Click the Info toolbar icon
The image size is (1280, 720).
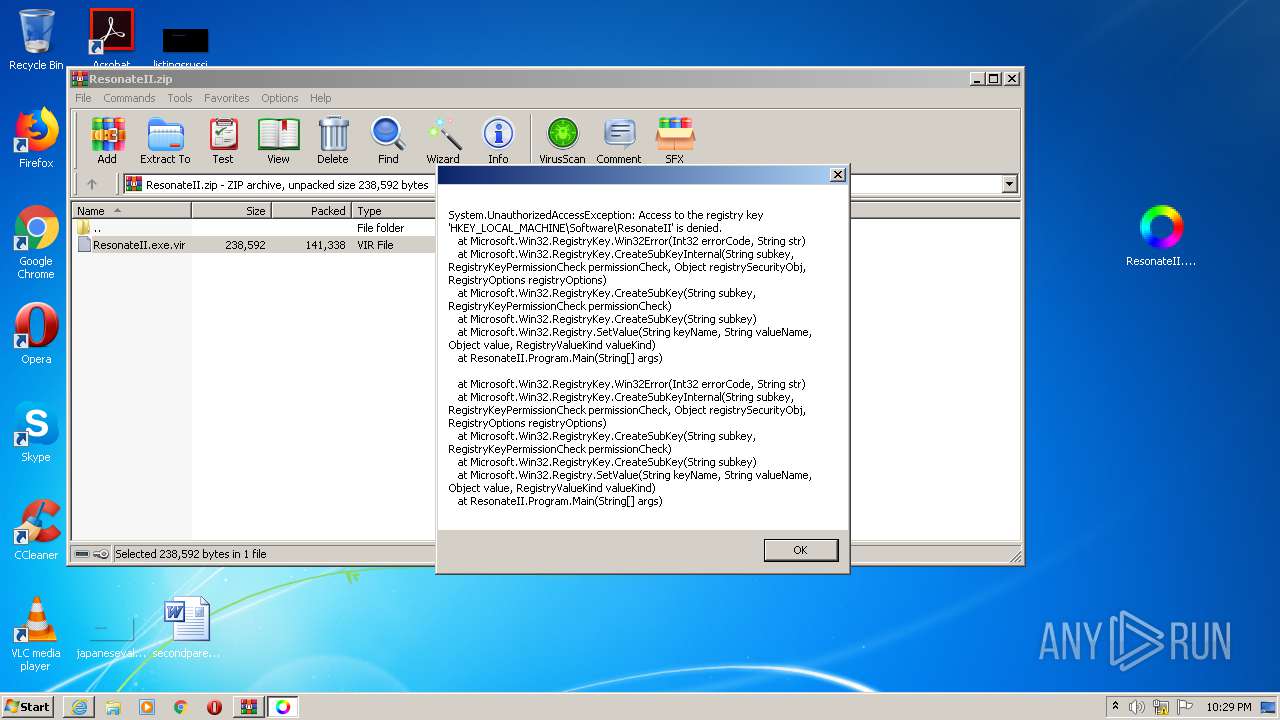(x=498, y=140)
